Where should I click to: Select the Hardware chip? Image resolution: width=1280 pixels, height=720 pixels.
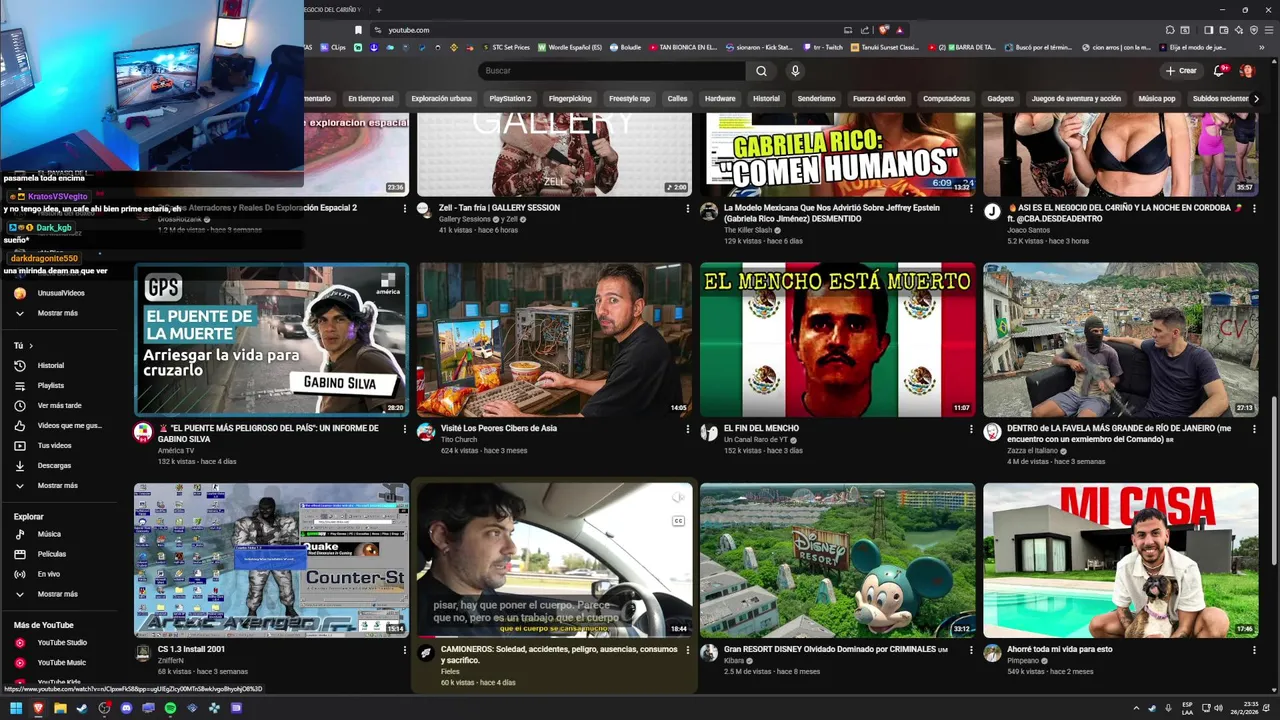(x=720, y=99)
